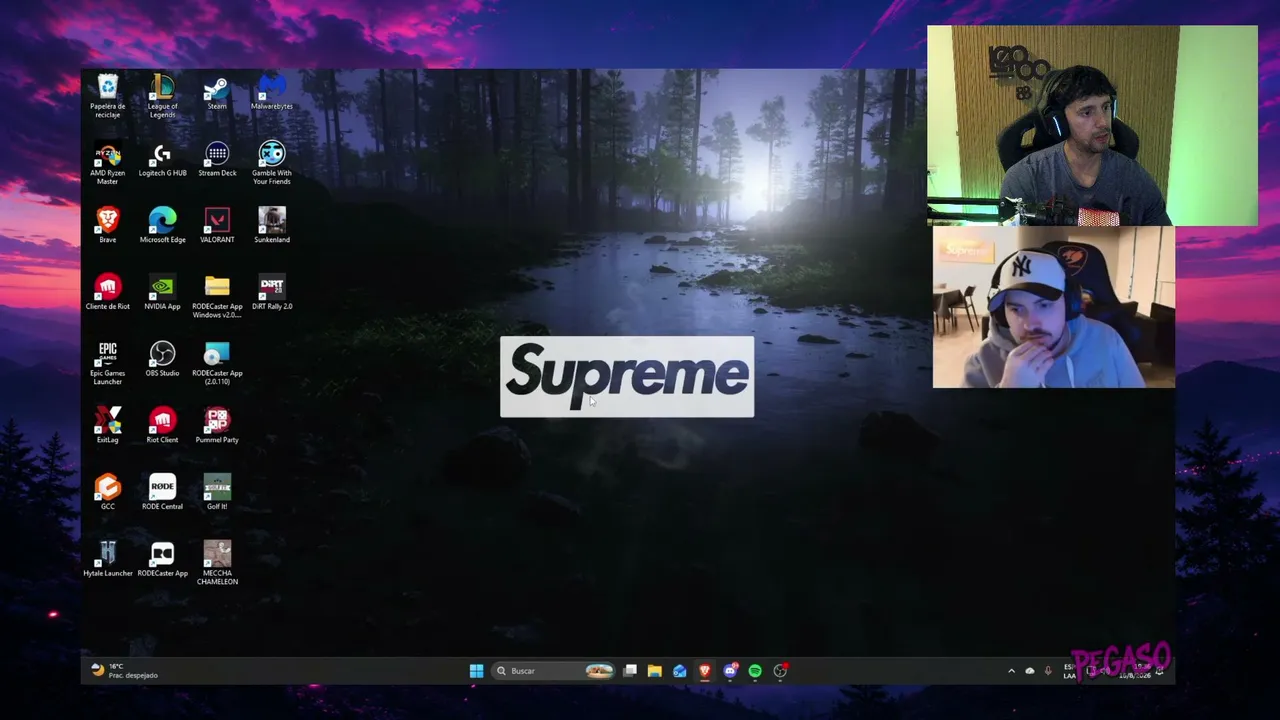Screen dimensions: 1280x720
Task: Select the Golf It! desktop shortcut
Action: click(x=217, y=493)
